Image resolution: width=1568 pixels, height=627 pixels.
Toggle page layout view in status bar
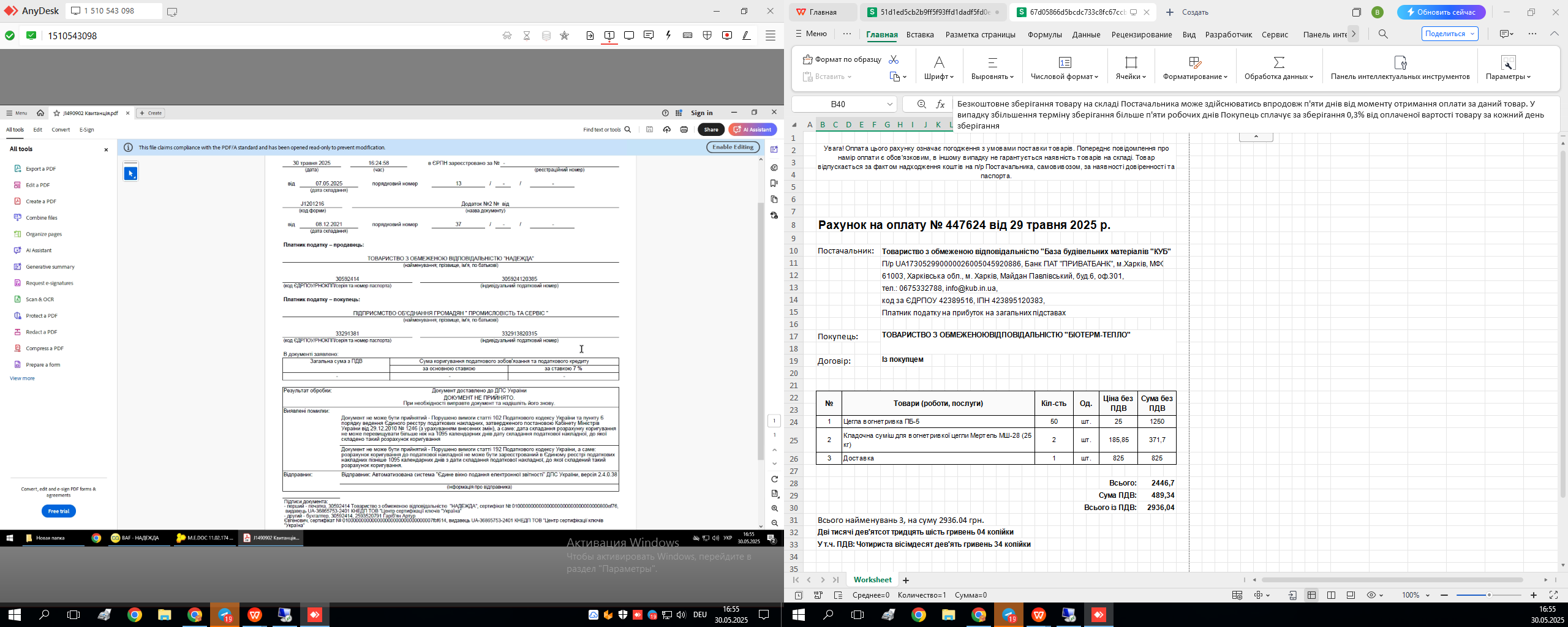pyautogui.click(x=1331, y=595)
